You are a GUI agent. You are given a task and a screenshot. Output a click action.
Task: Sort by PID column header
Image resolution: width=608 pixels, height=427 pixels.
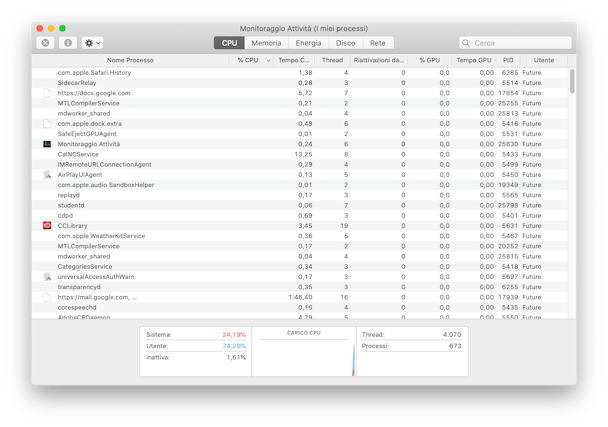[508, 60]
